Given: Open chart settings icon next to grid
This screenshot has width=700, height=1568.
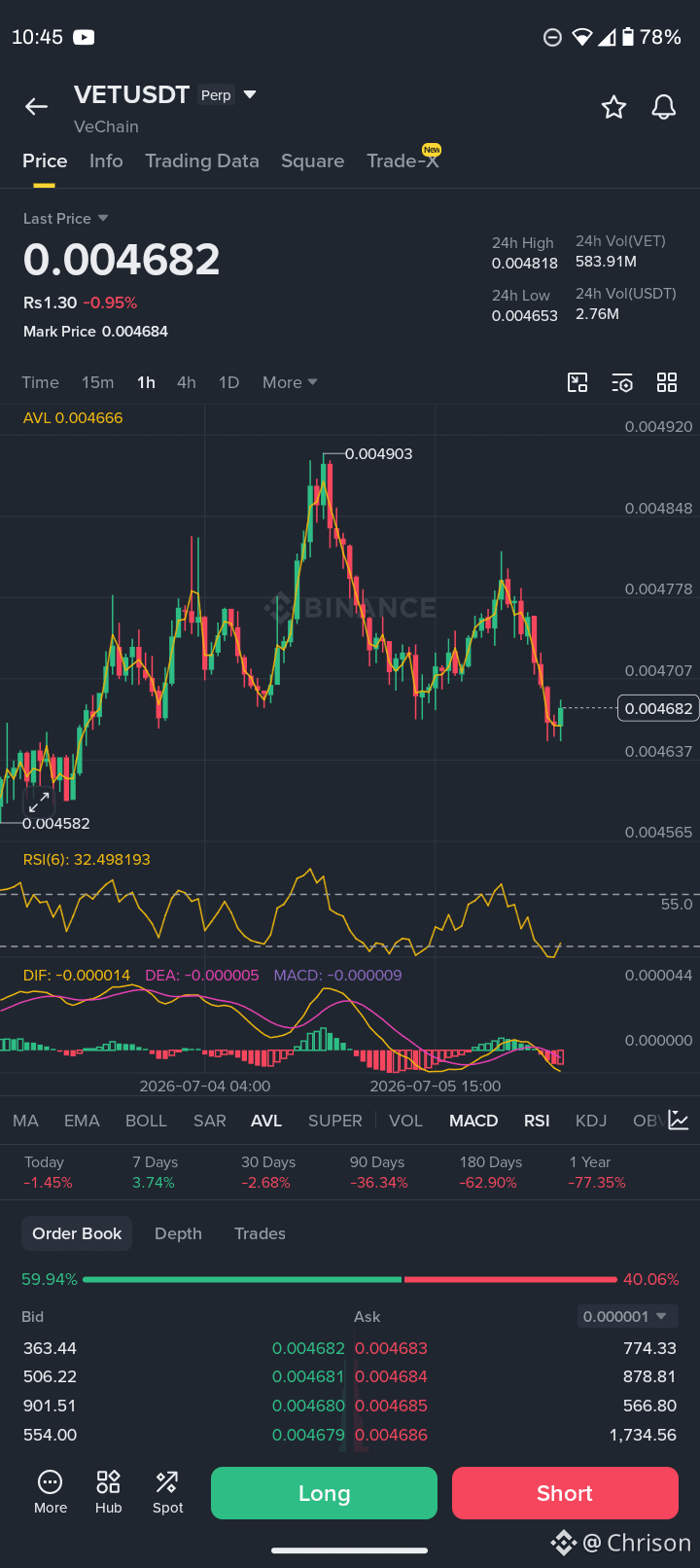Looking at the screenshot, I should [x=622, y=382].
